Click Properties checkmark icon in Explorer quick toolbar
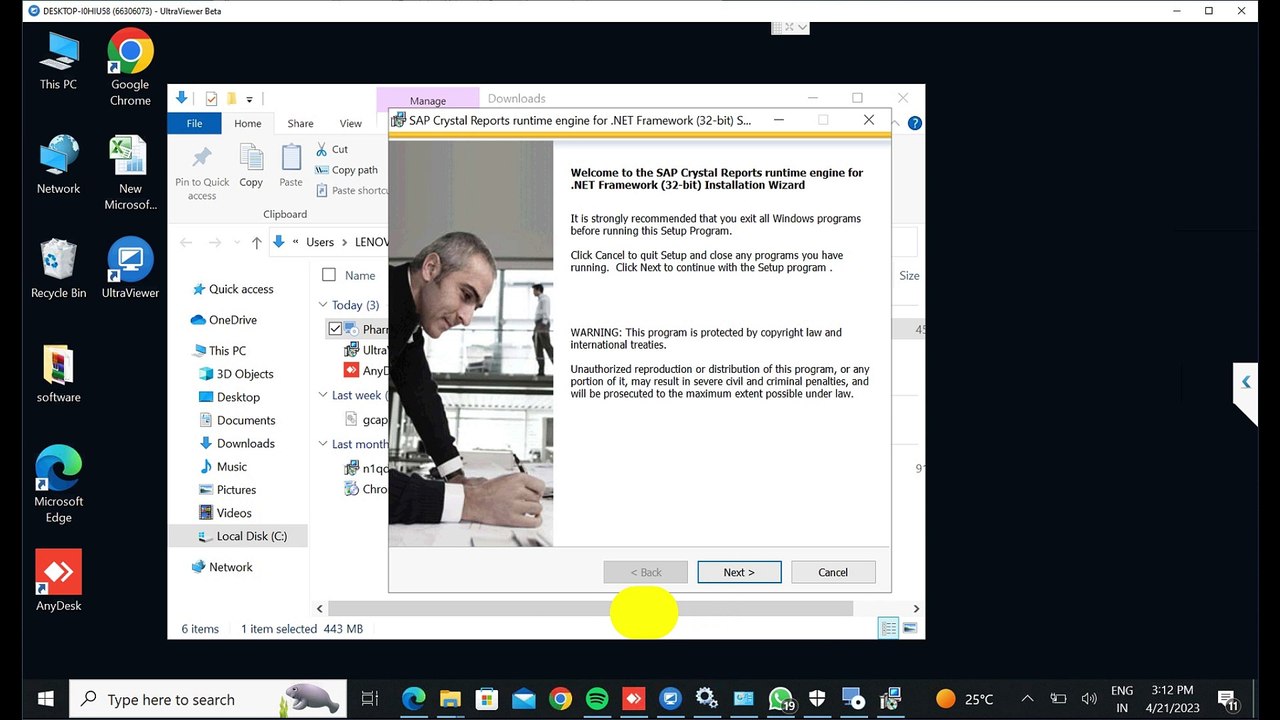The height and width of the screenshot is (720, 1280). [211, 98]
